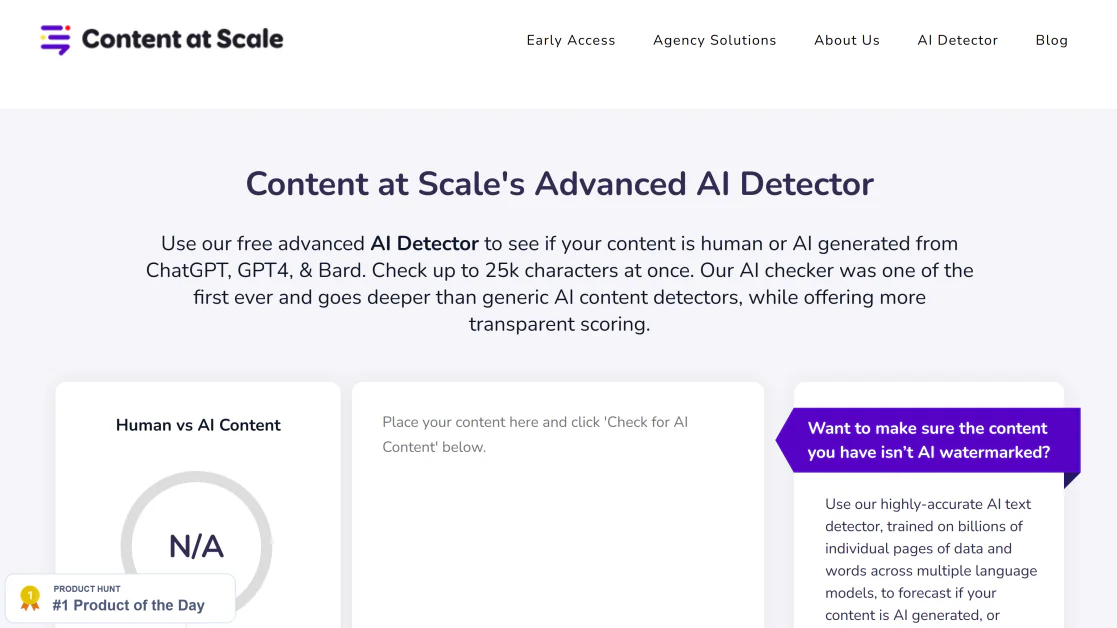1117x628 pixels.
Task: Click the banner's folded ribbon corner
Action: (x=1072, y=480)
